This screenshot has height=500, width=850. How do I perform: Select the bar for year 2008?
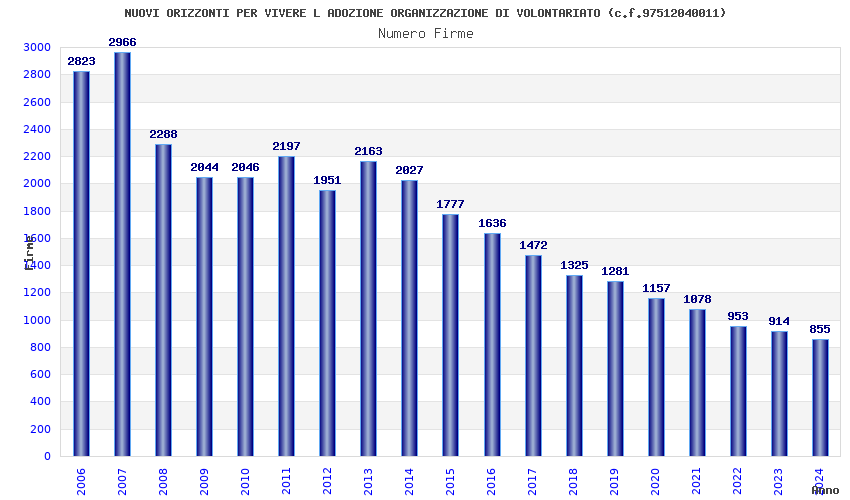pos(163,300)
